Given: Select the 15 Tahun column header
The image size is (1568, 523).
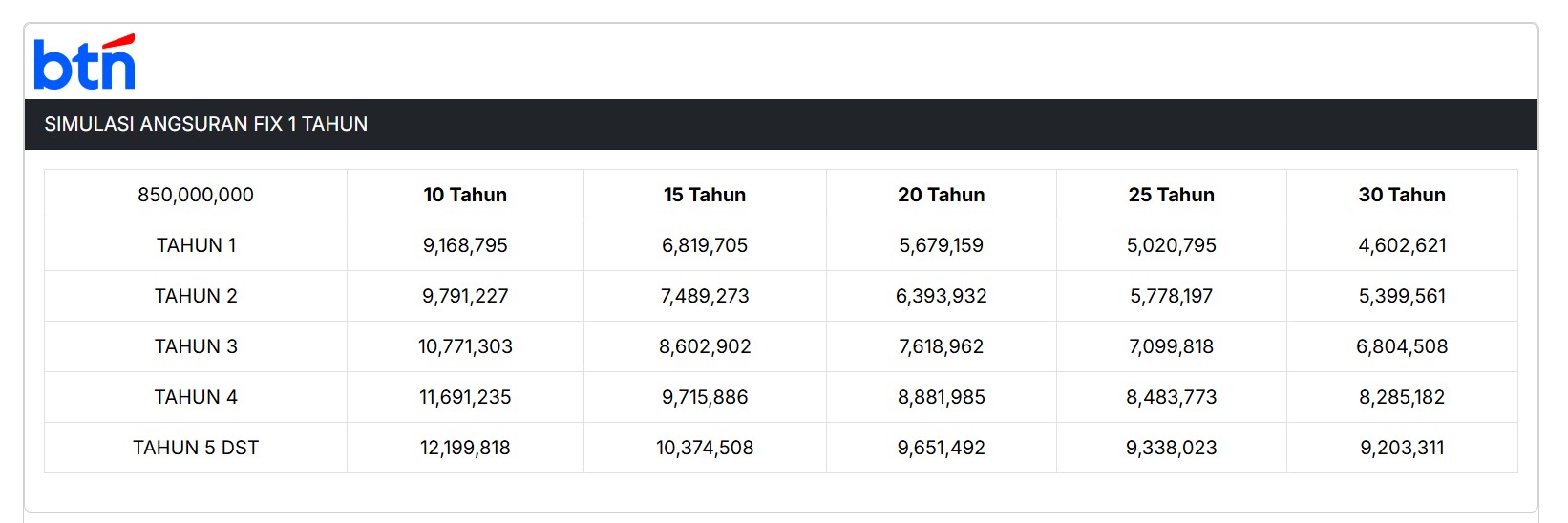Looking at the screenshot, I should 705,195.
